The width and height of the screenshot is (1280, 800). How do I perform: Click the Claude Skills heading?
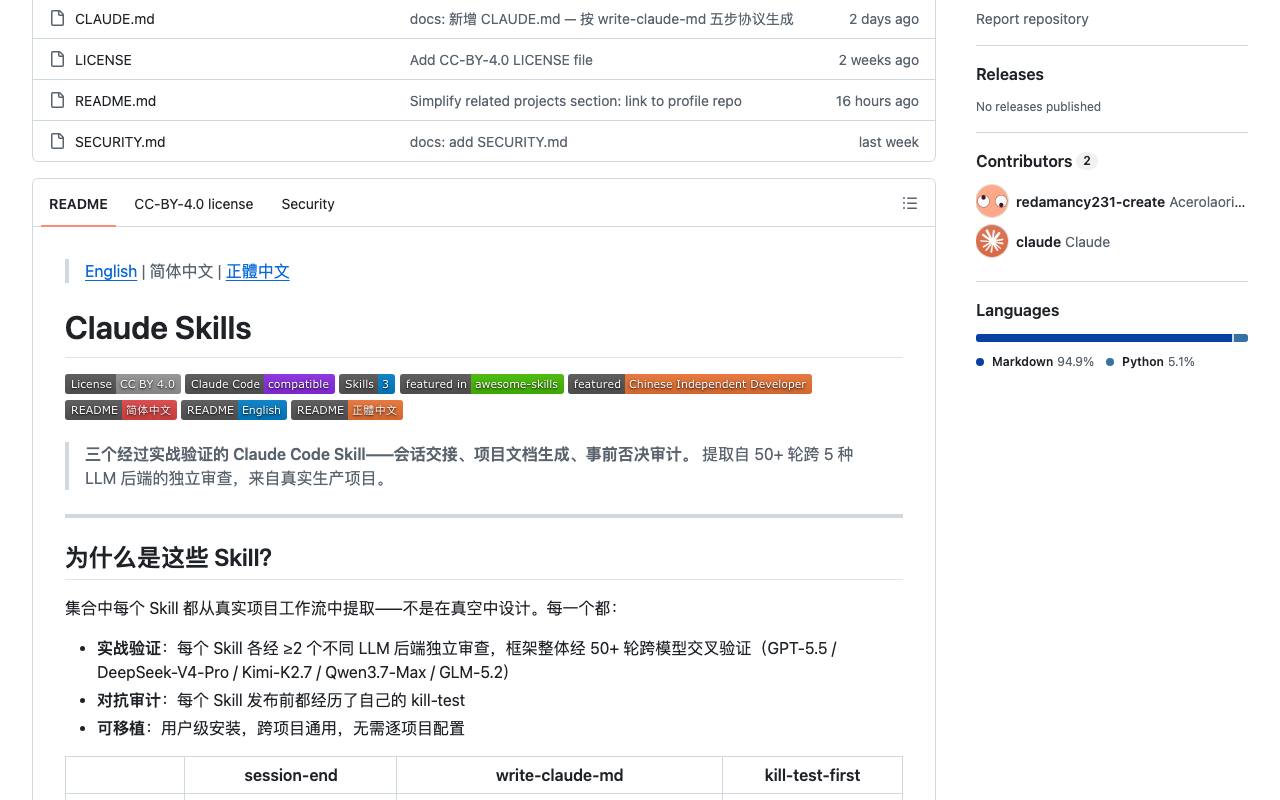coord(158,328)
